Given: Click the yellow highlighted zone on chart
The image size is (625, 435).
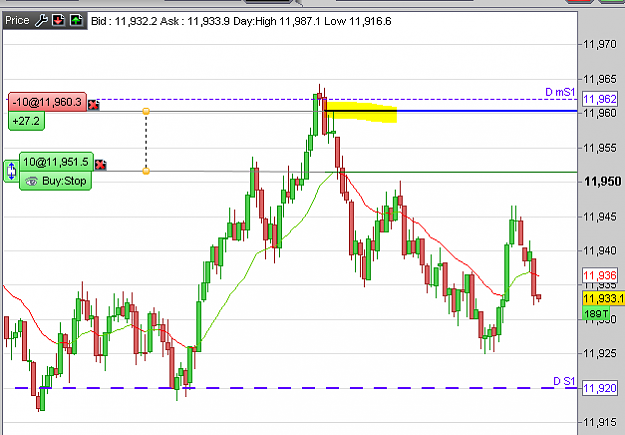Looking at the screenshot, I should click(361, 111).
